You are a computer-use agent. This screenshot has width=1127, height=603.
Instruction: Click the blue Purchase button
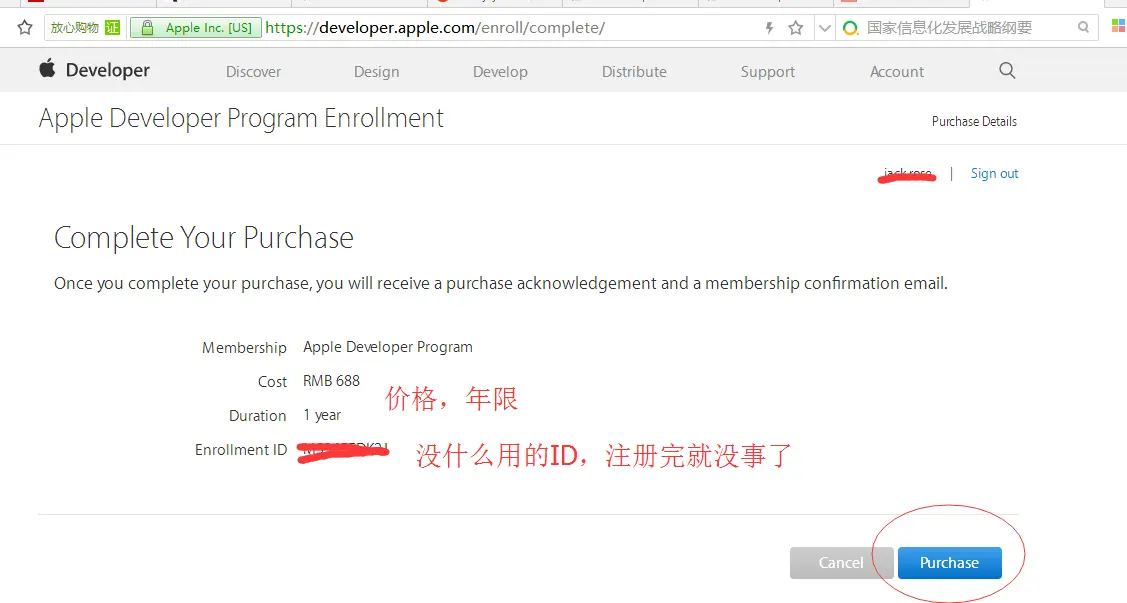click(949, 563)
